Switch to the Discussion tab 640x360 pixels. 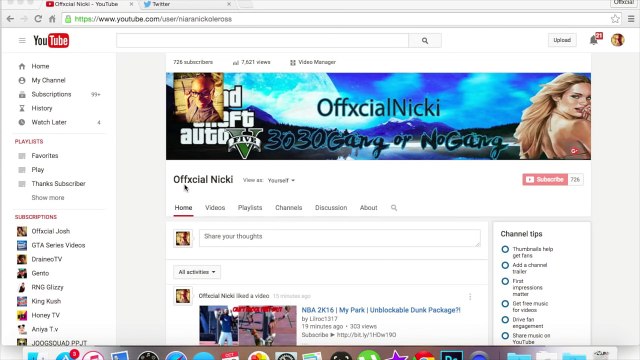click(x=331, y=208)
